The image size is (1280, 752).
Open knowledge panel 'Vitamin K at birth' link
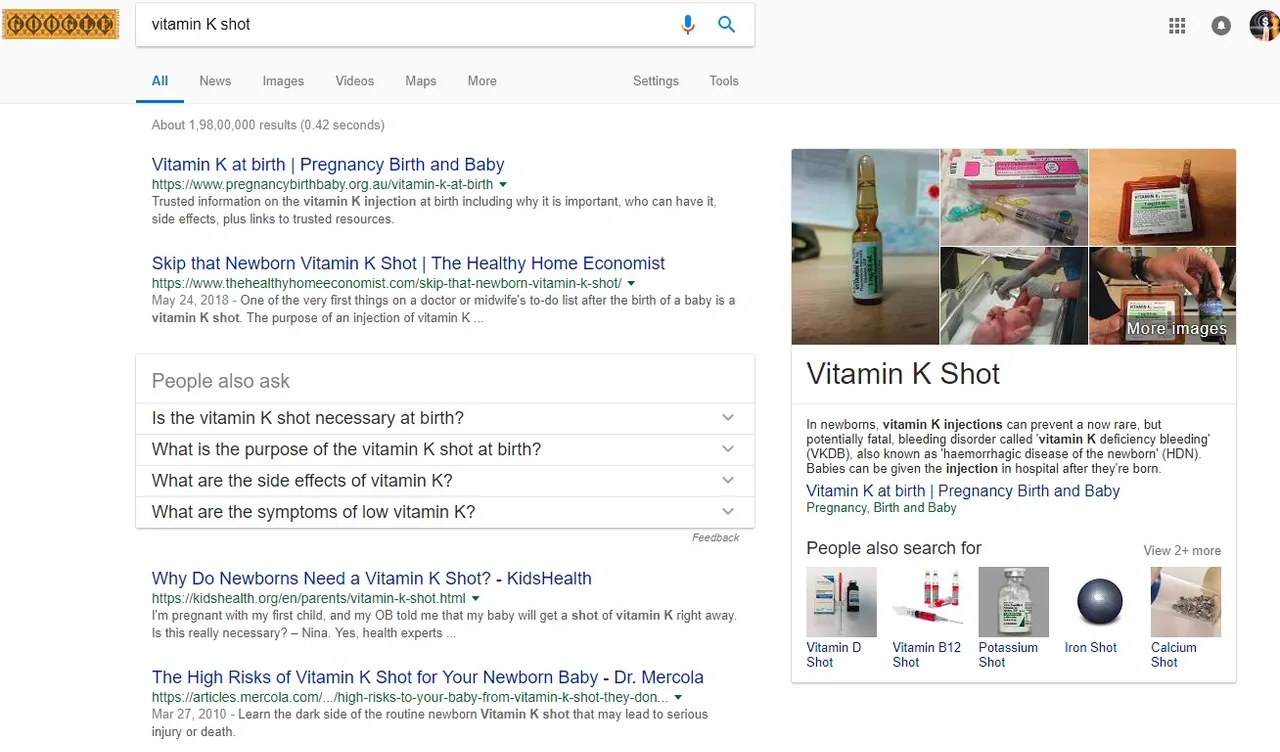coord(963,491)
